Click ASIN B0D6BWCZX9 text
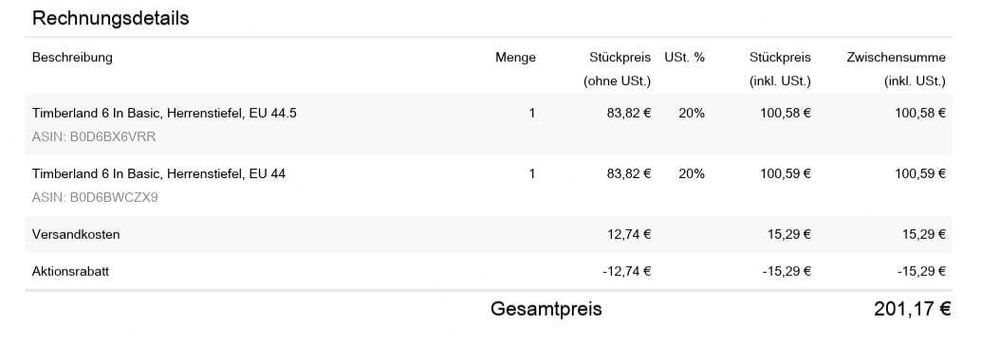The width and height of the screenshot is (1000, 362). pyautogui.click(x=95, y=198)
